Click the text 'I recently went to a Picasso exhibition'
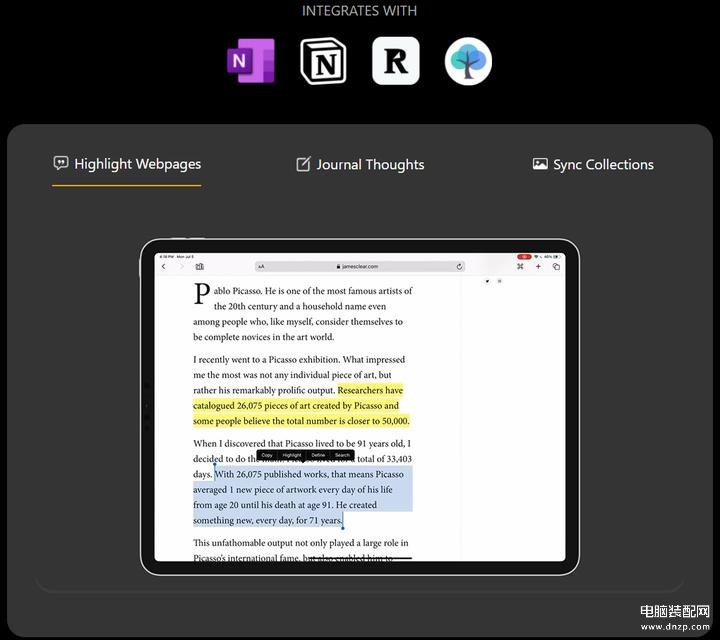The image size is (720, 640). tap(267, 359)
